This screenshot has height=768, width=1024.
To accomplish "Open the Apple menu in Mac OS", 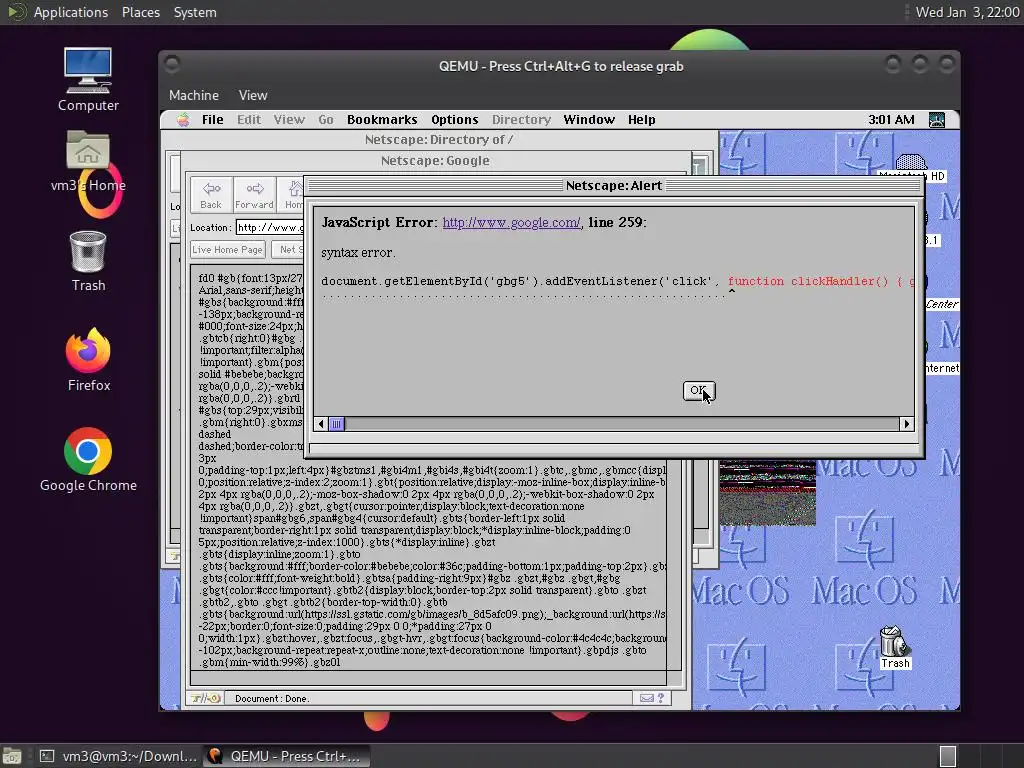I will (x=183, y=120).
